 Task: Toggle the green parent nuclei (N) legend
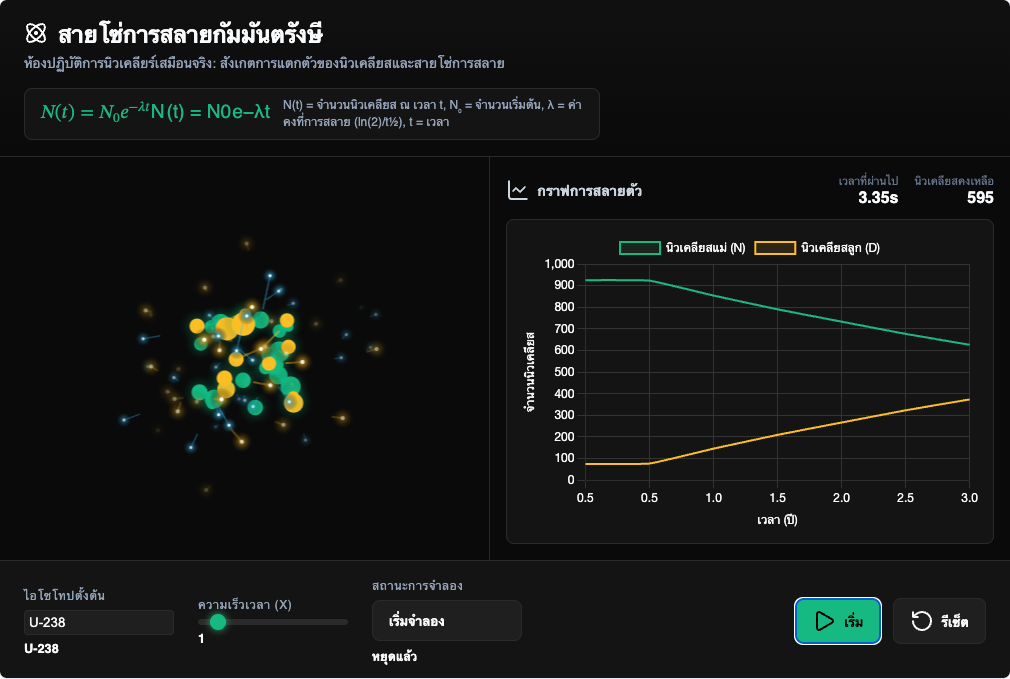coord(682,248)
